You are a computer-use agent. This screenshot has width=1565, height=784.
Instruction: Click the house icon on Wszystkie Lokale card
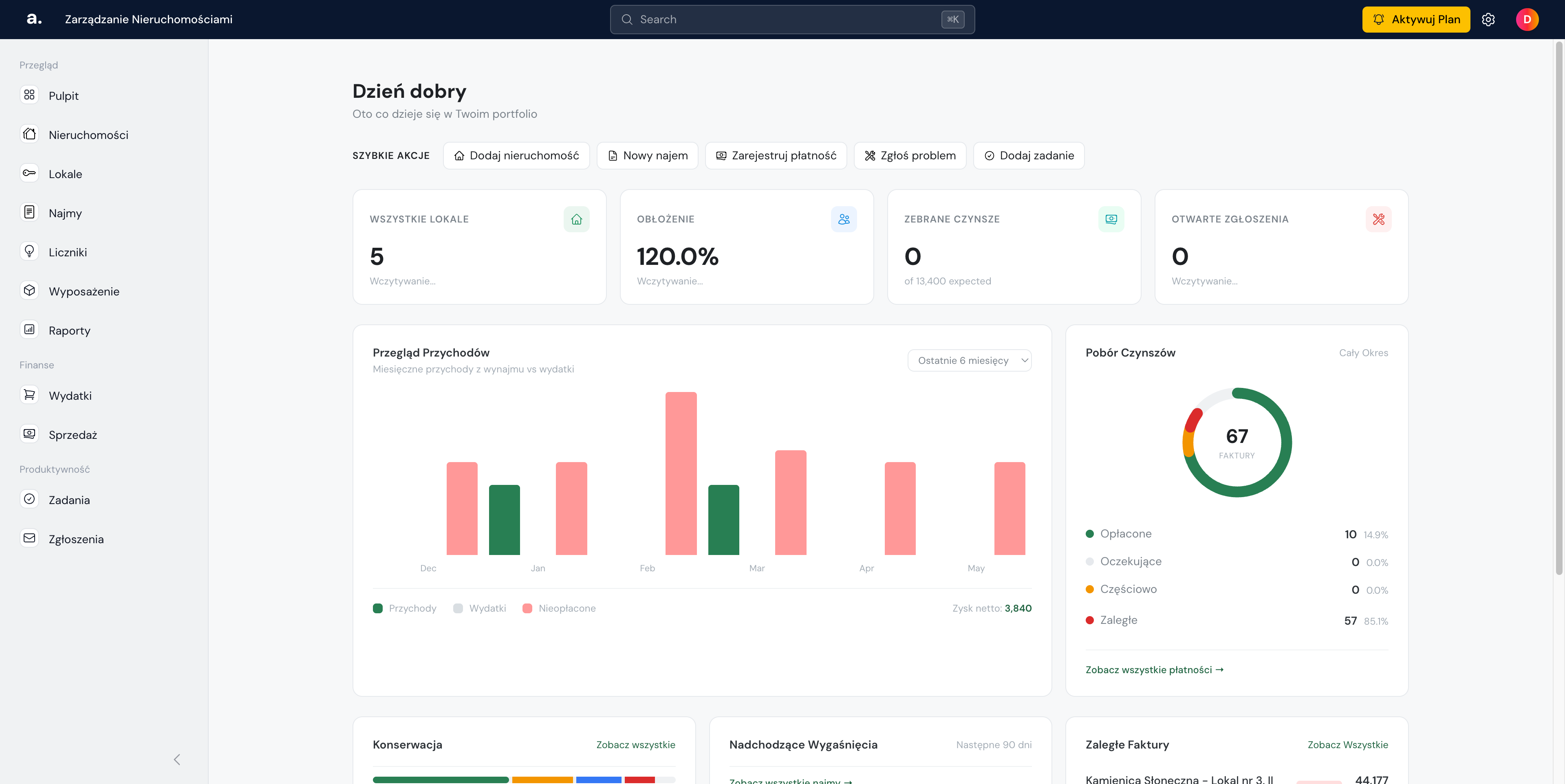coord(576,219)
